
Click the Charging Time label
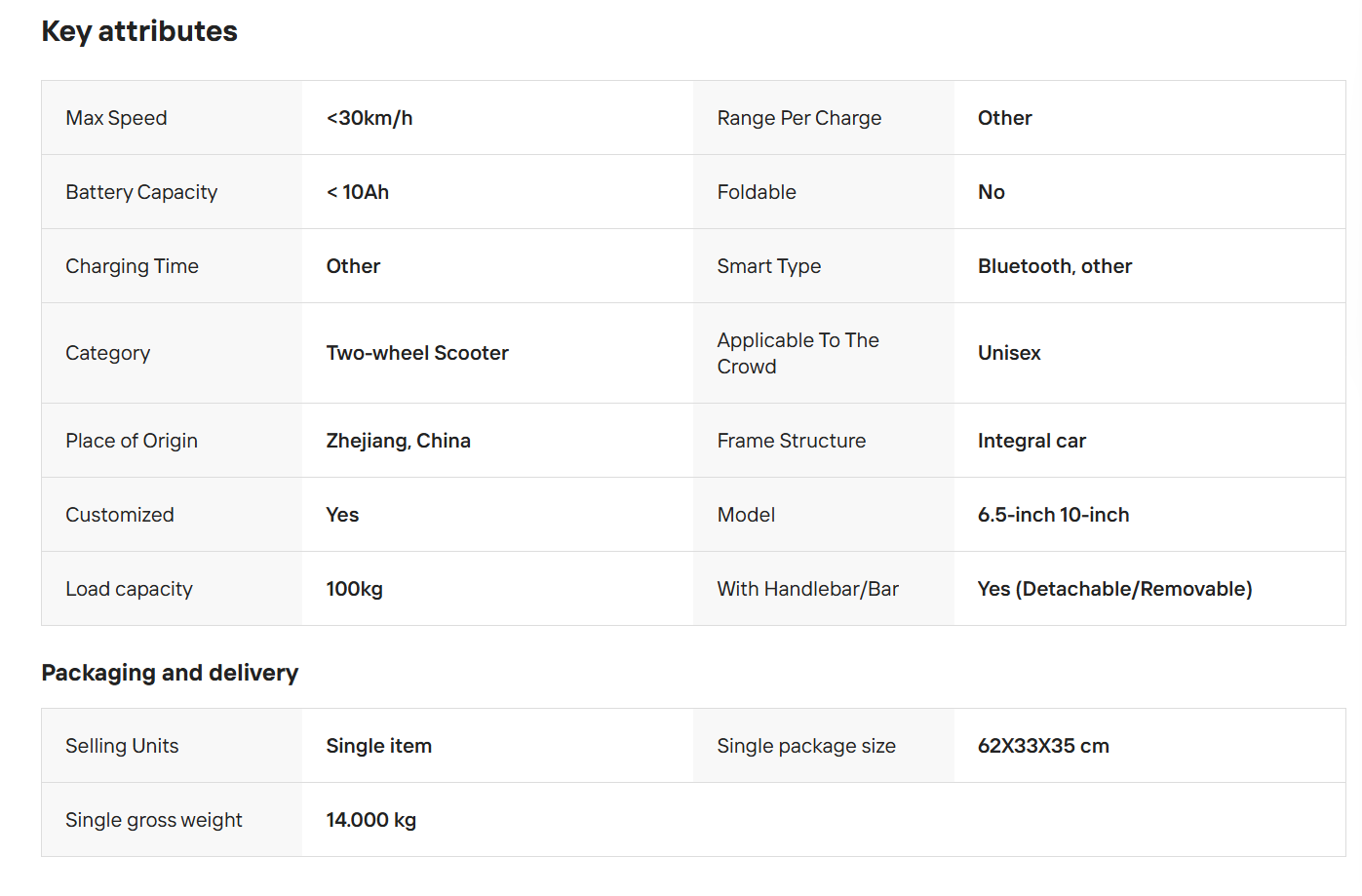(x=132, y=266)
